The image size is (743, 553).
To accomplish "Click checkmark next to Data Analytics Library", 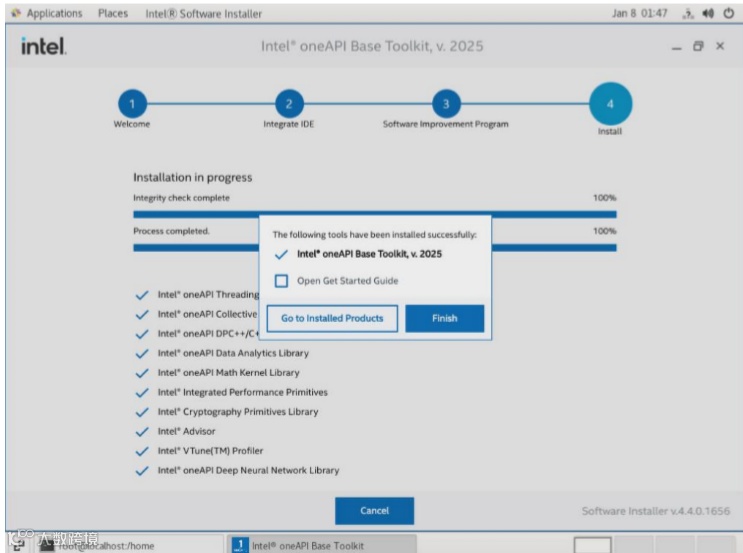I will click(142, 354).
